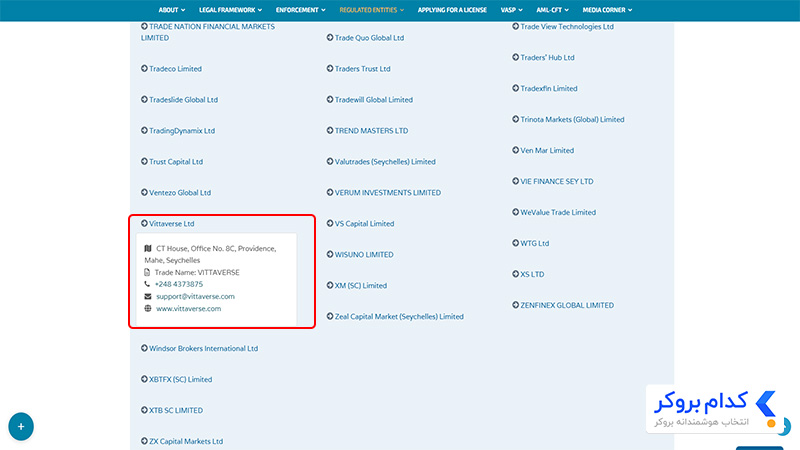Viewport: 800px width, 450px height.
Task: Expand Trust Capital Ltd entry
Action: pos(172,161)
